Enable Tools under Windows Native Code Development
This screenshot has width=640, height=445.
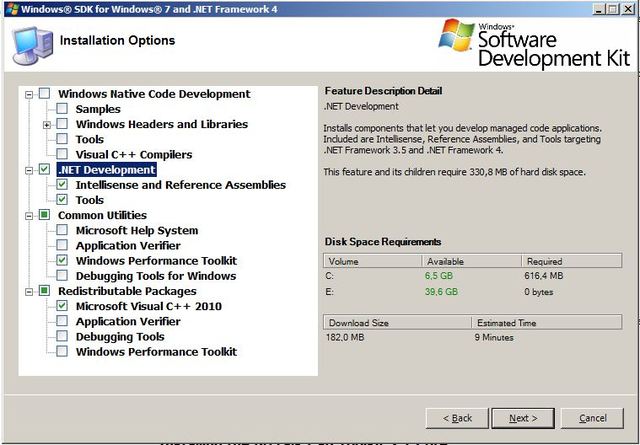[x=62, y=139]
